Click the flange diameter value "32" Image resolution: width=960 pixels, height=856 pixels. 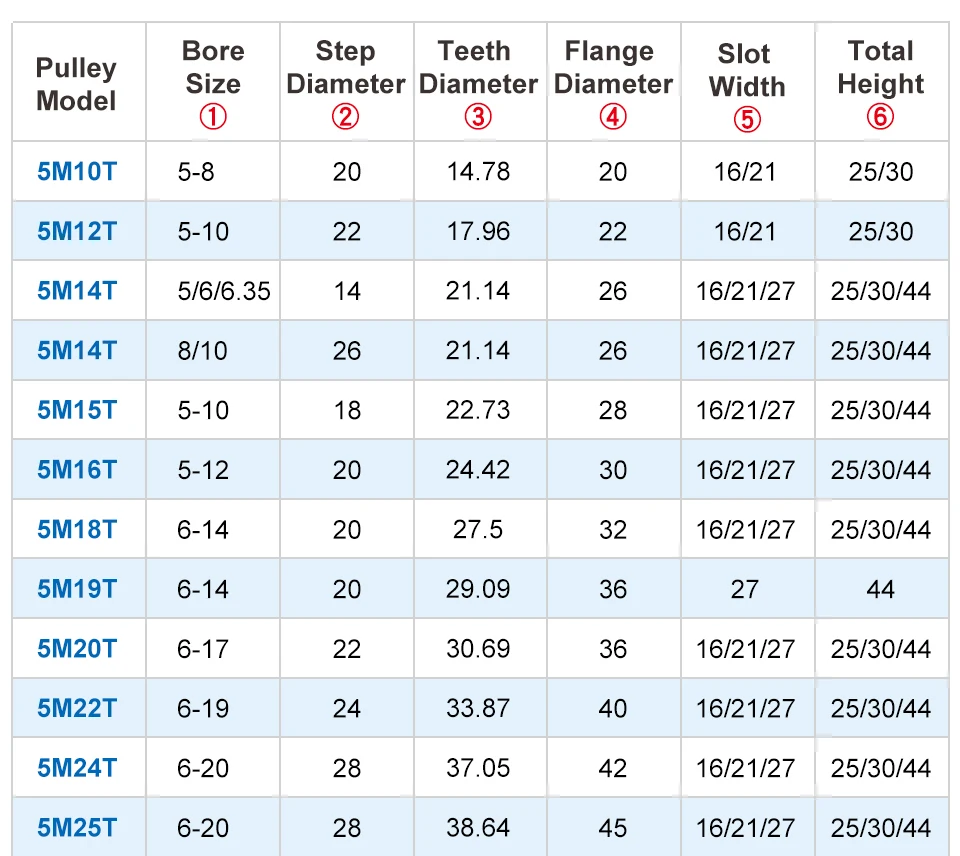click(x=613, y=530)
